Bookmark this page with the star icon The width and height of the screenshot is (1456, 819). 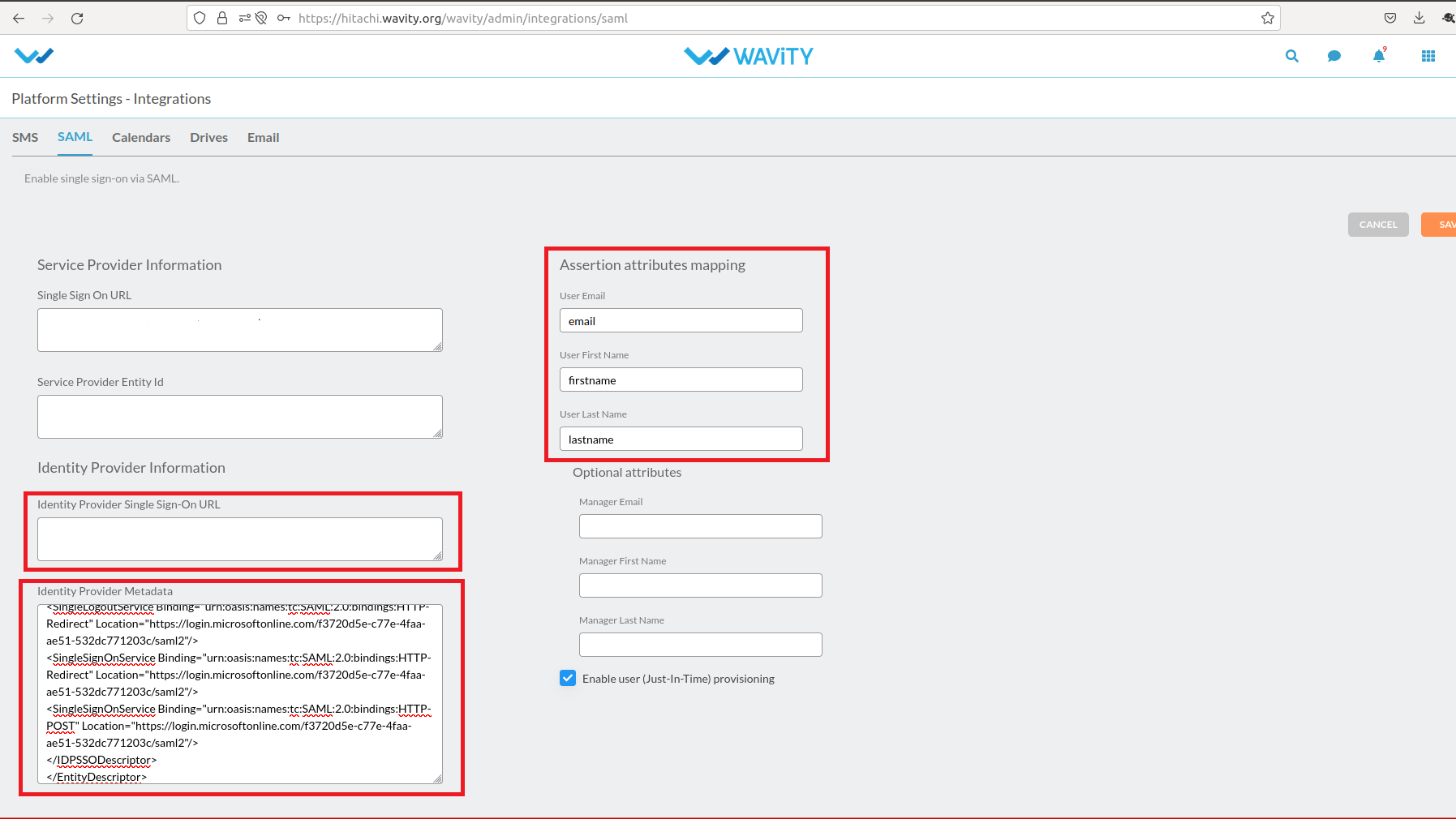(x=1268, y=18)
